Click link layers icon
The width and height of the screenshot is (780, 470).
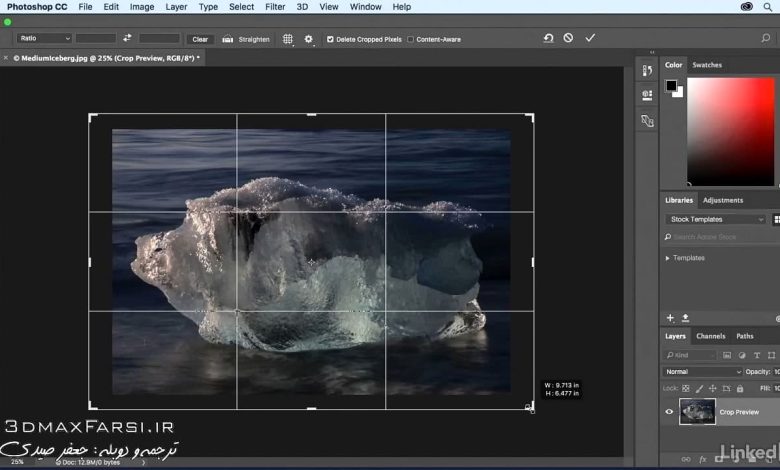[x=686, y=460]
